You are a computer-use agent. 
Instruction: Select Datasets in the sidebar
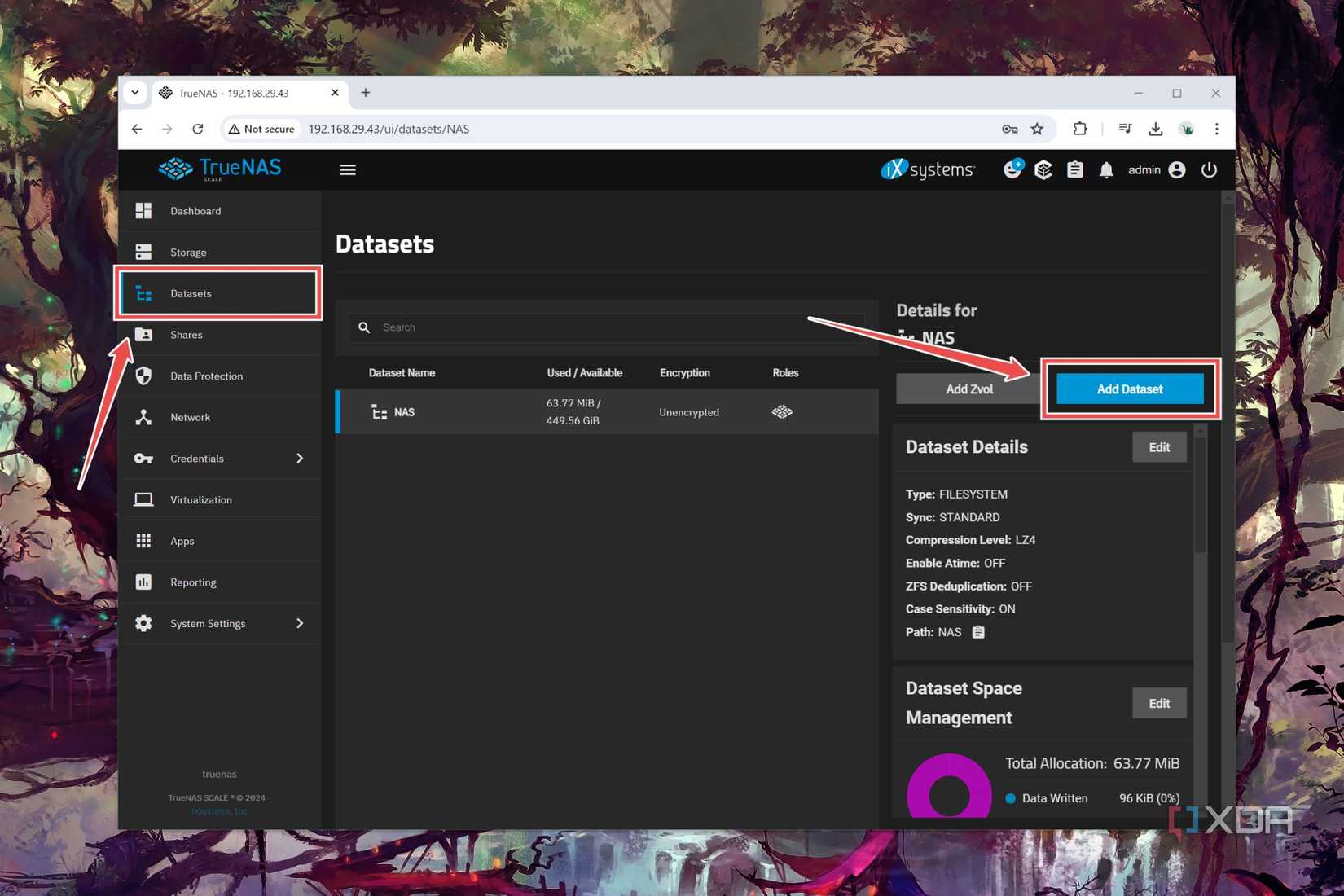click(x=219, y=293)
